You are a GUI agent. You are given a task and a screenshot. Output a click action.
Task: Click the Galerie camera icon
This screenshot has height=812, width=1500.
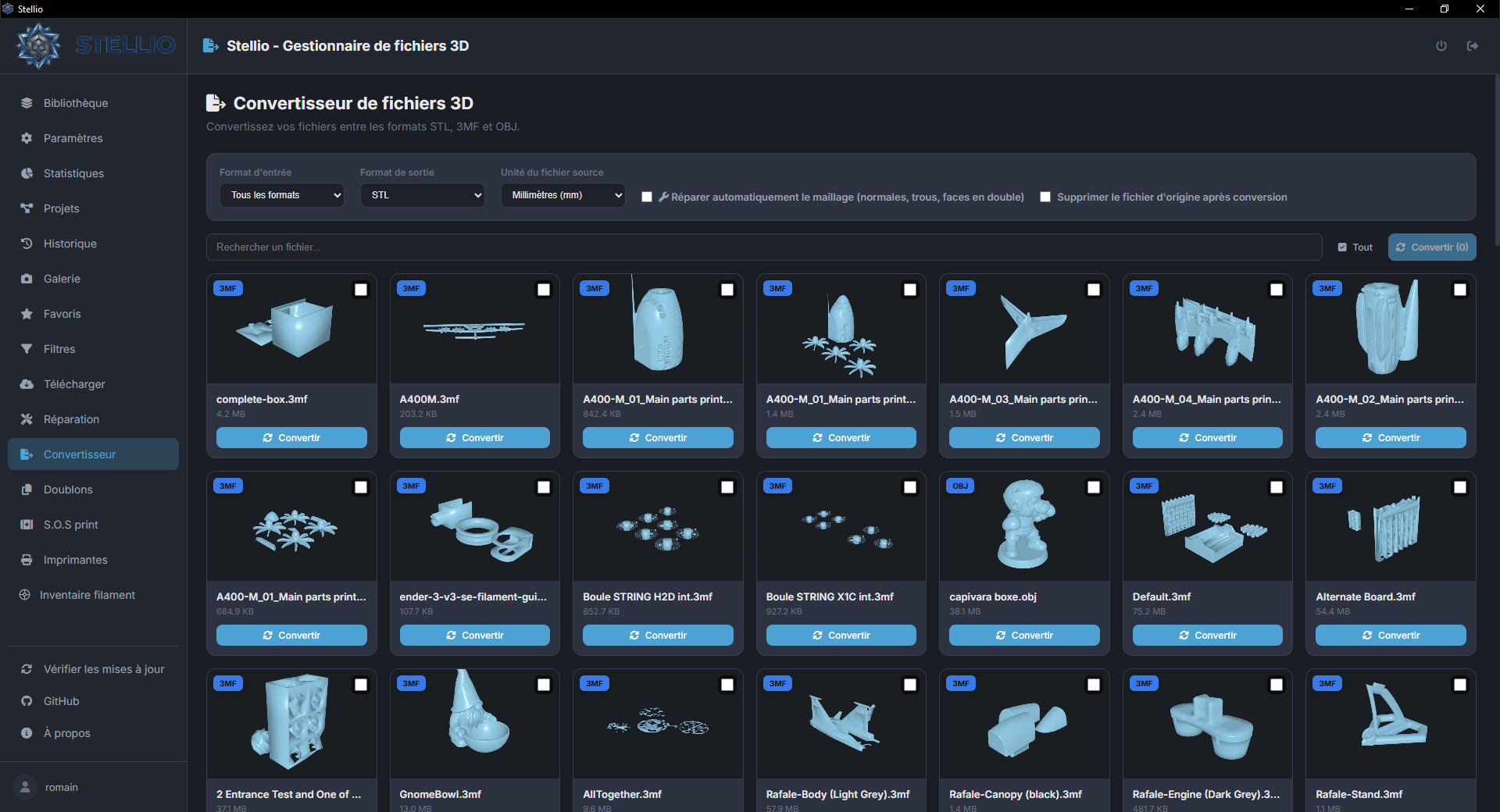click(x=27, y=279)
